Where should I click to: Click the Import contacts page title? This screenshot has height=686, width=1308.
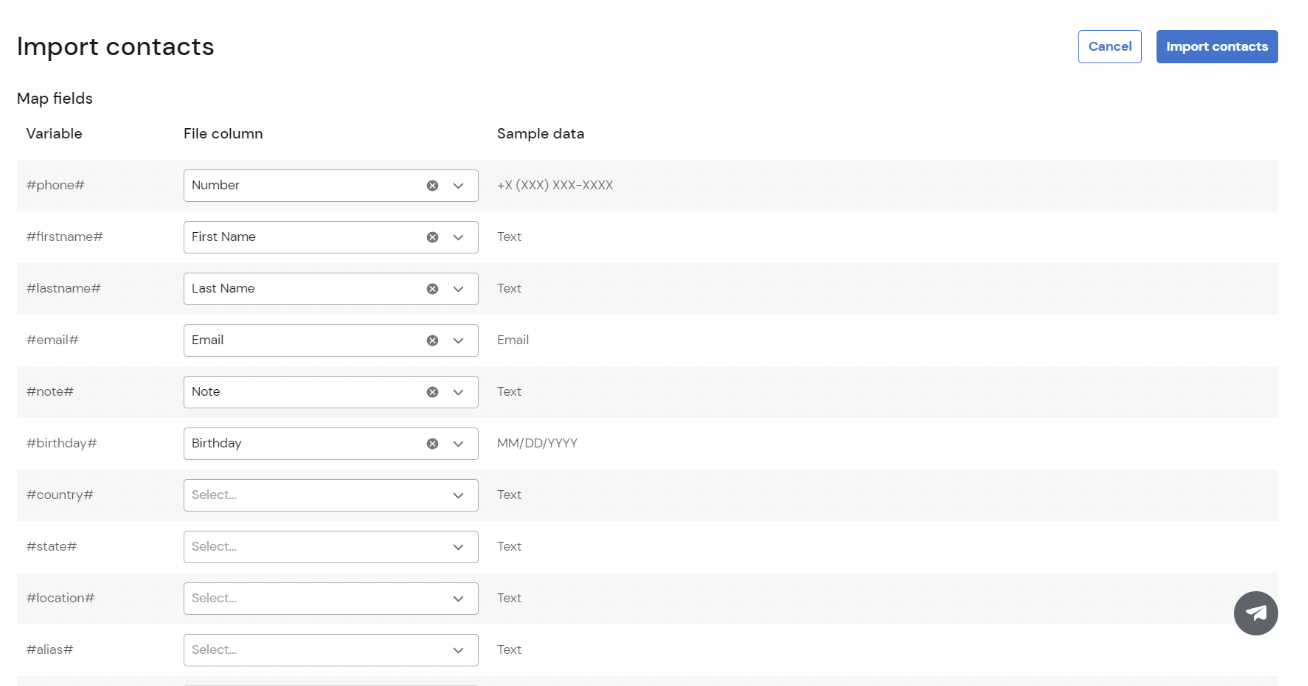(114, 46)
